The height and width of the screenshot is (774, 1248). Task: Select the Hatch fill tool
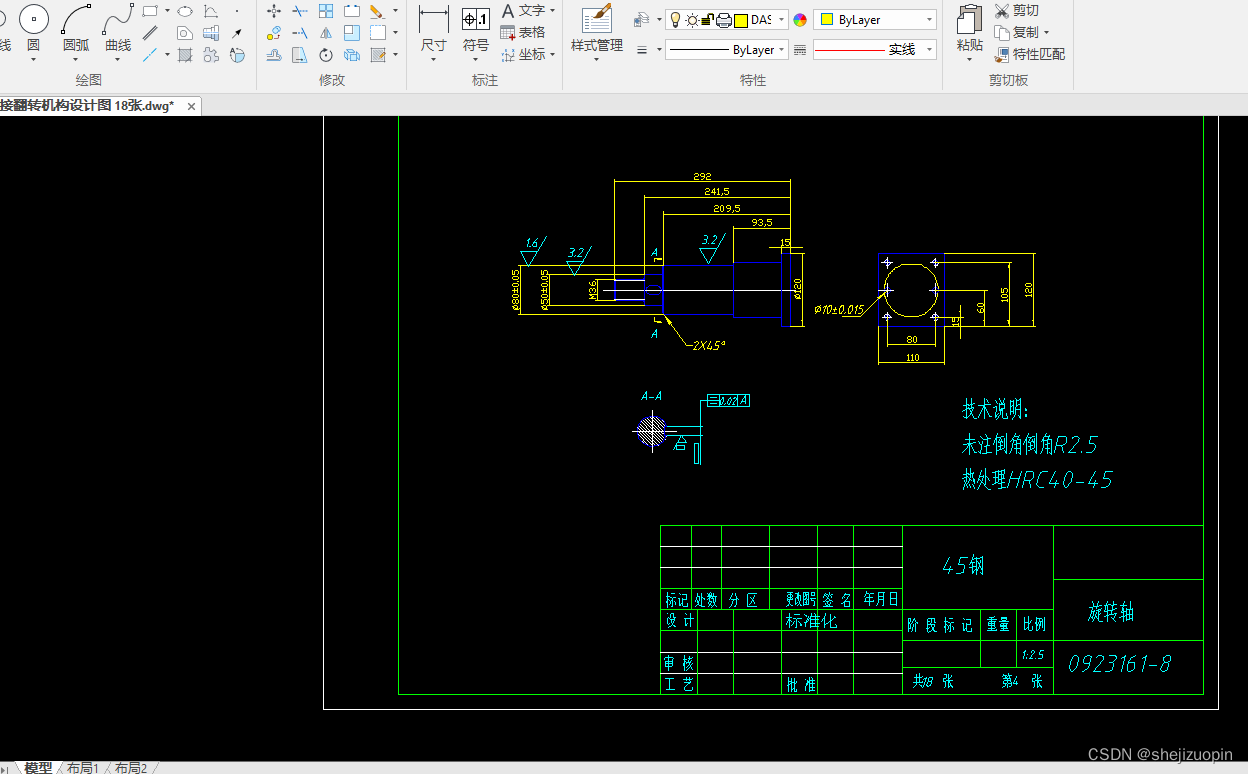click(184, 55)
